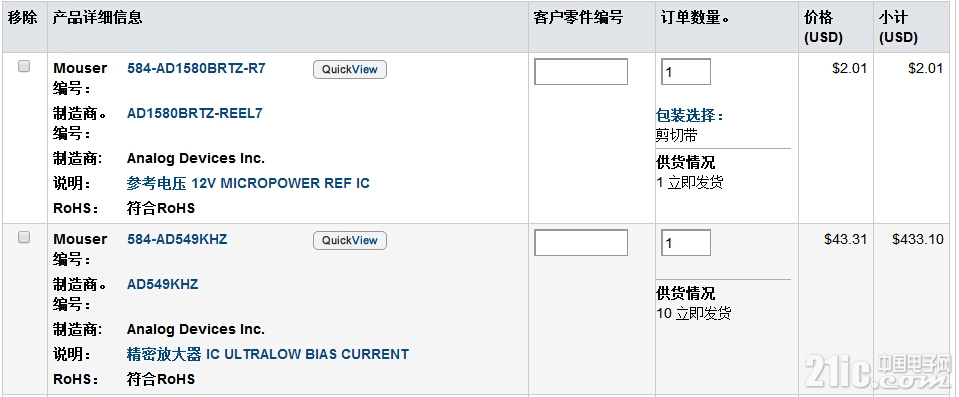Click the 产品详细信息 column header

(x=97, y=18)
